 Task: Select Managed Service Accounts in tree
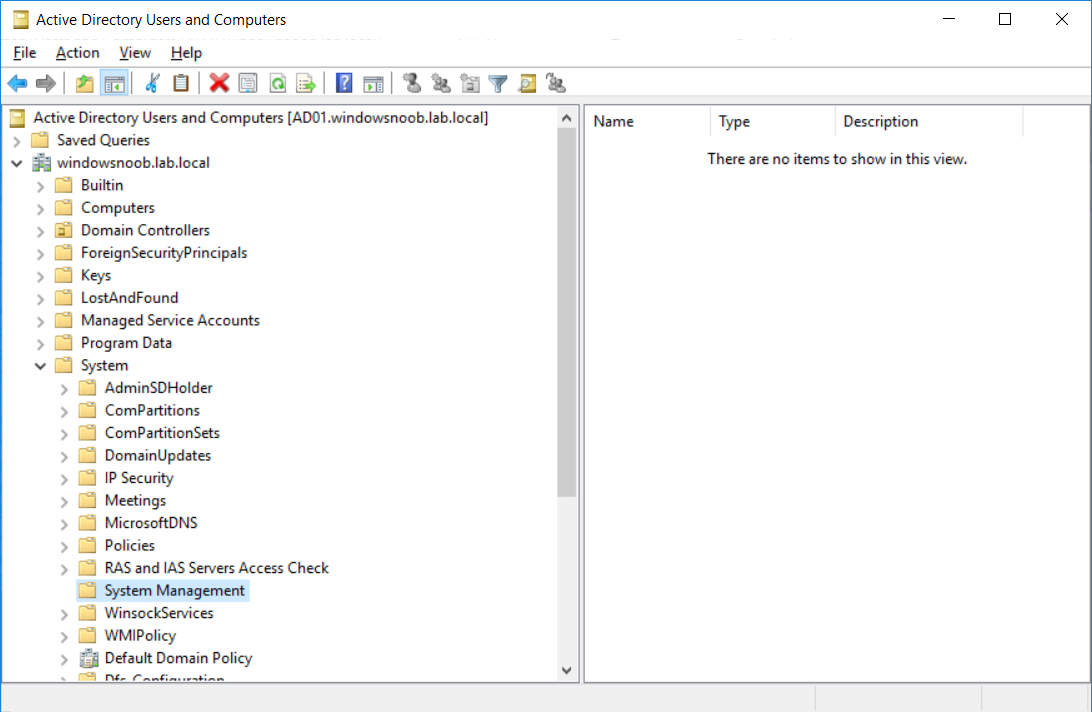pyautogui.click(x=170, y=320)
